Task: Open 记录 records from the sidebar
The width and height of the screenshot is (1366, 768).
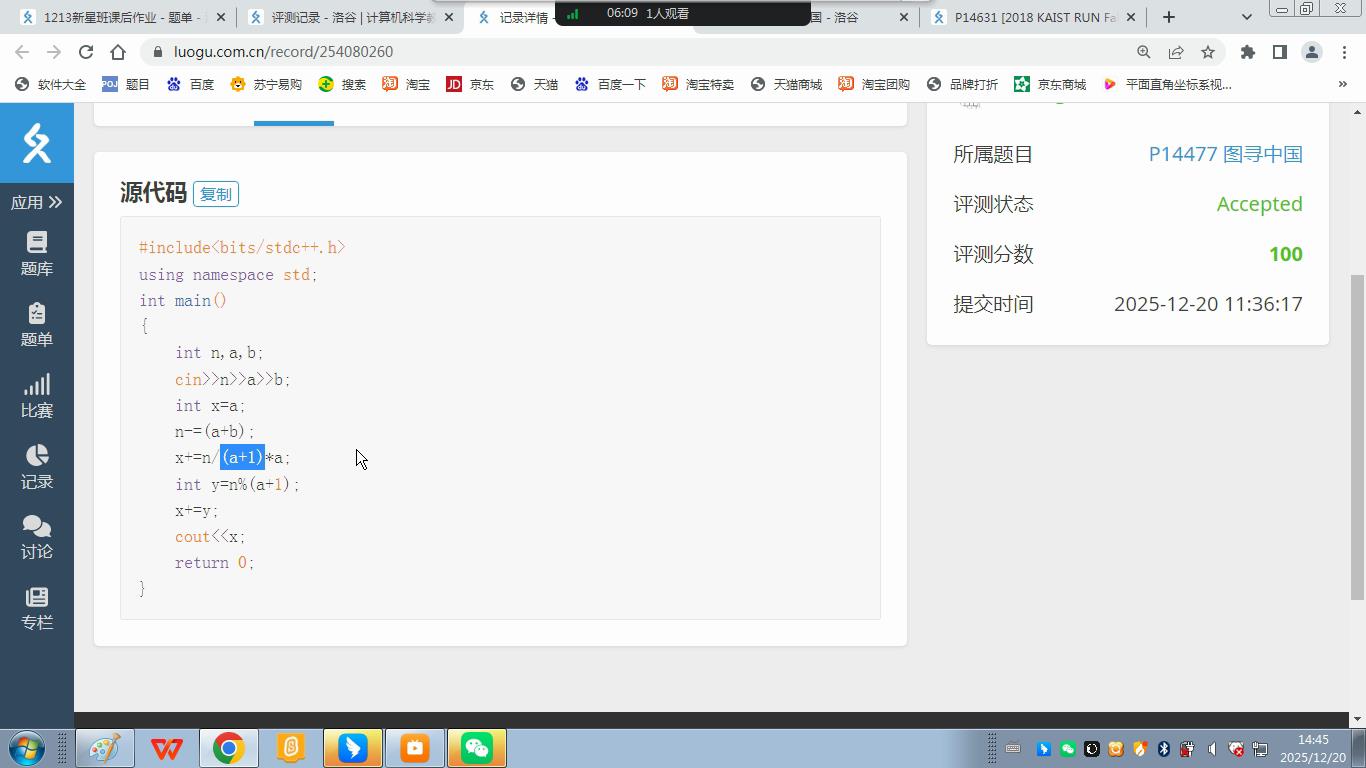Action: (37, 467)
